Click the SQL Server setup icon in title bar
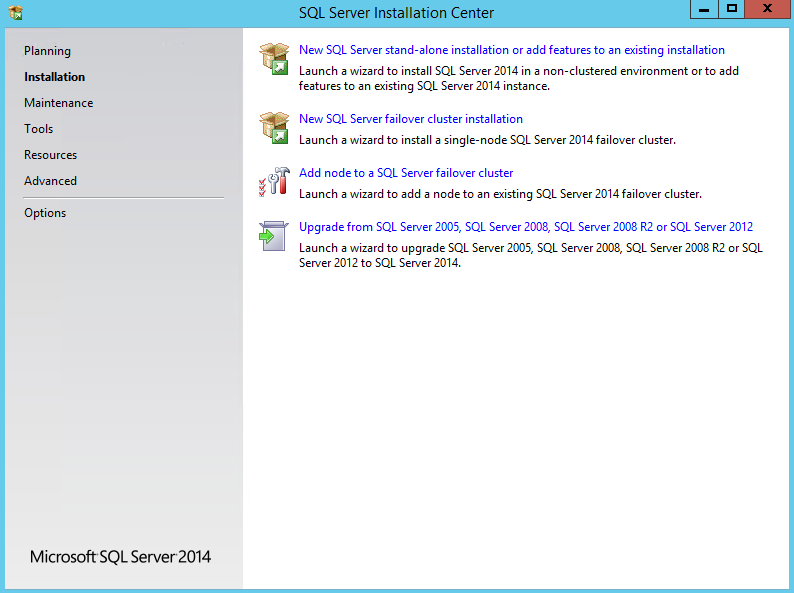The image size is (794, 593). [16, 12]
